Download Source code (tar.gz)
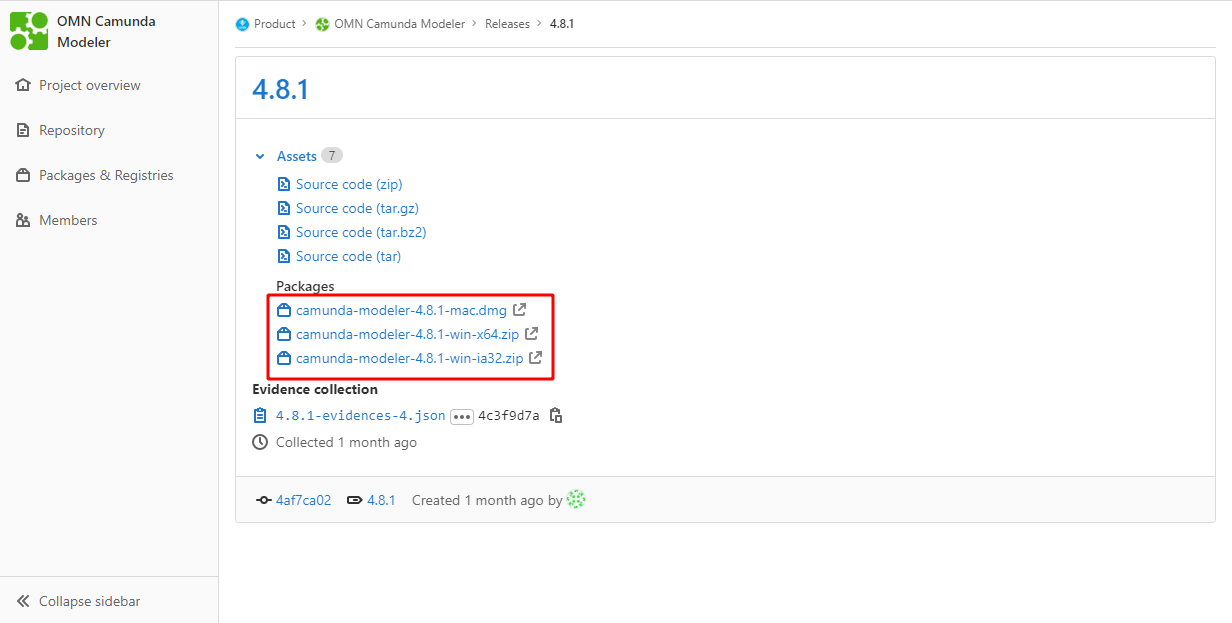This screenshot has height=623, width=1232. pyautogui.click(x=357, y=208)
